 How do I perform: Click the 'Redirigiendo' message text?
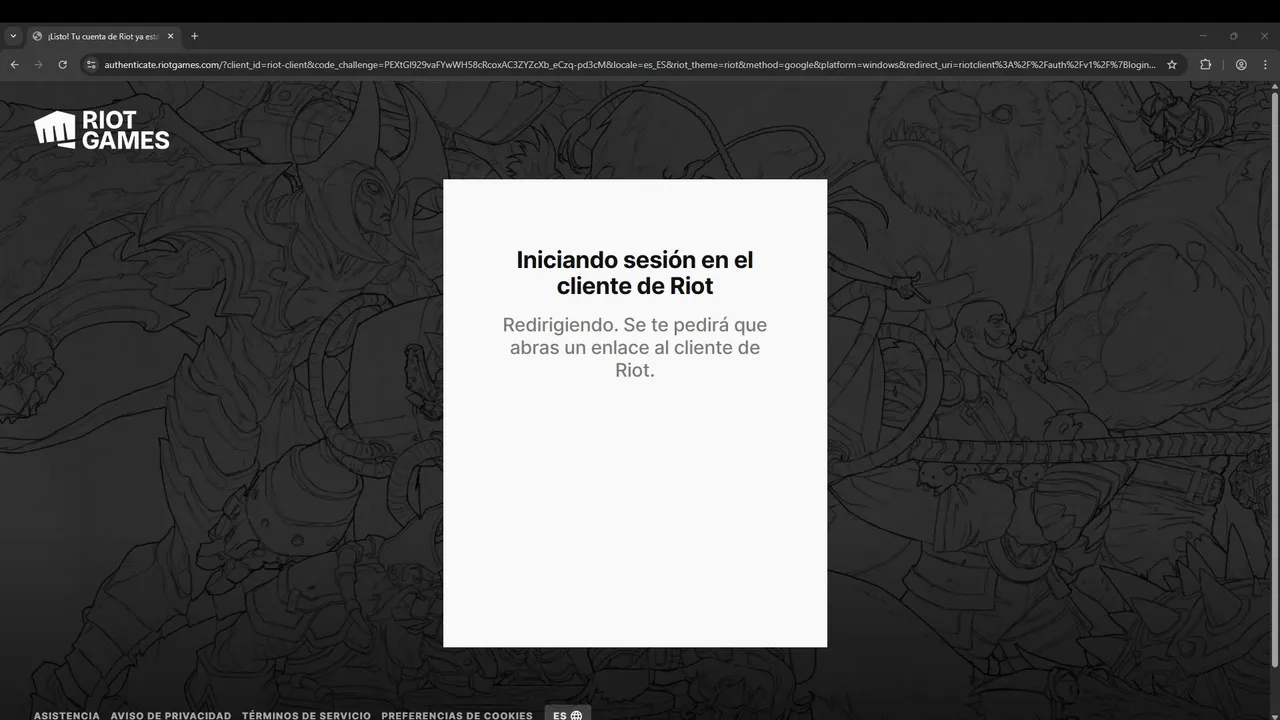tap(635, 347)
